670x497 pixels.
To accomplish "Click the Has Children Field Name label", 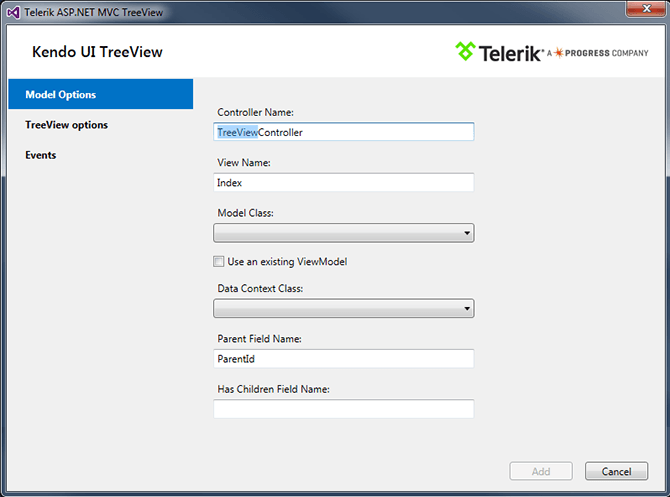I will click(273, 389).
